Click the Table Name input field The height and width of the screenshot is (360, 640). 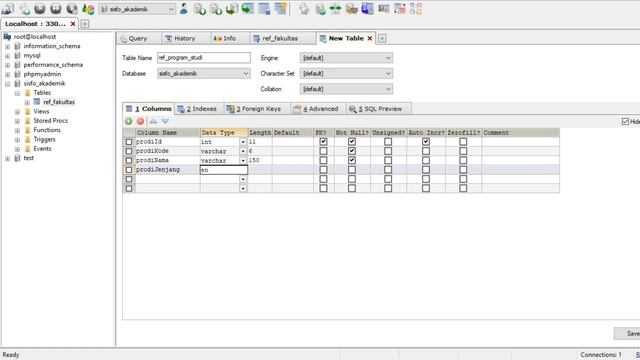(204, 58)
